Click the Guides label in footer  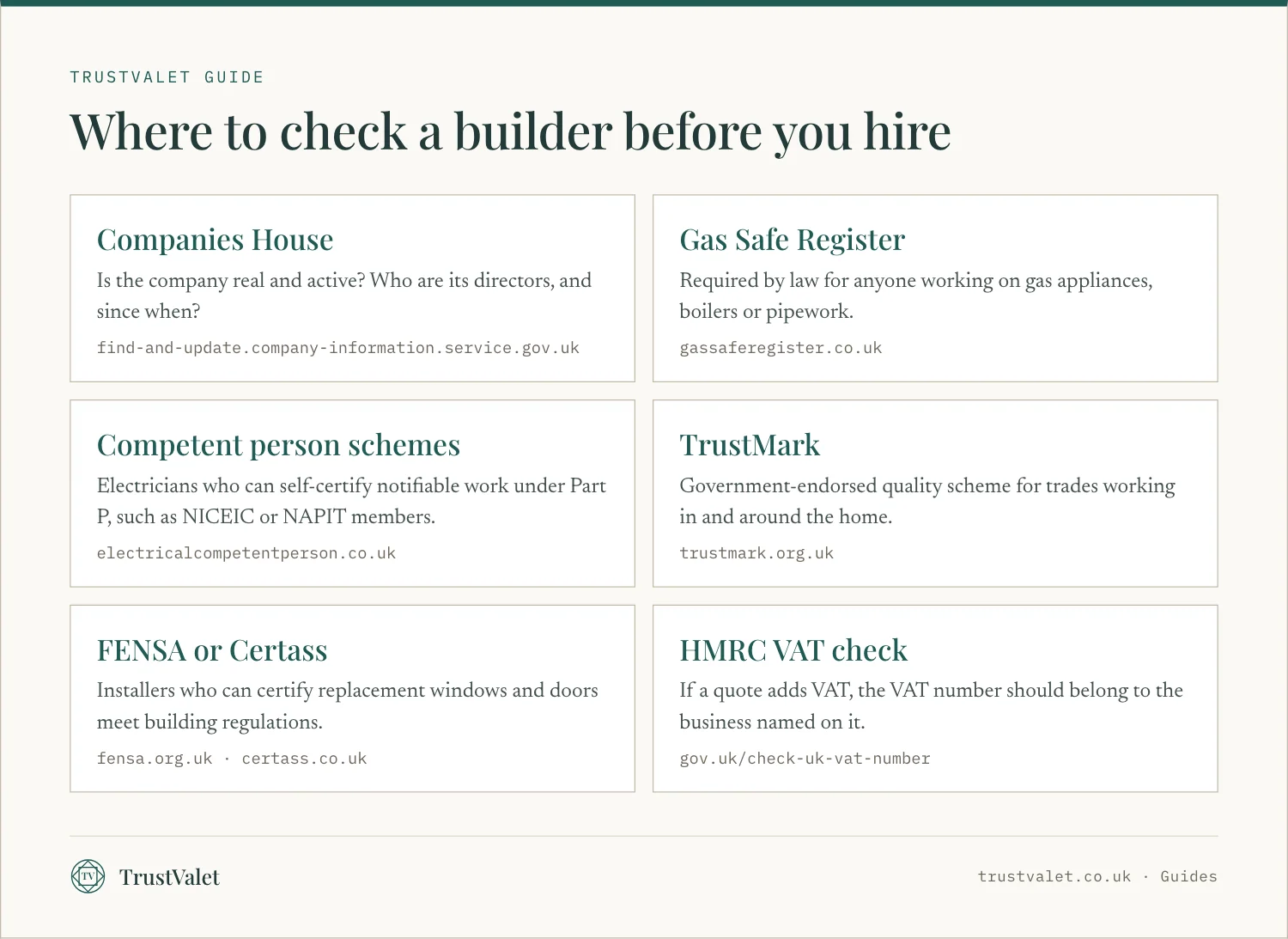click(1188, 876)
